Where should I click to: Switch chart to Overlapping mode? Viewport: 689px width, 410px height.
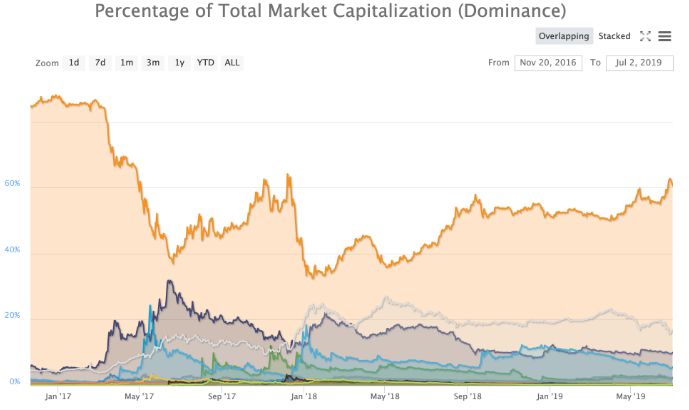[x=564, y=36]
